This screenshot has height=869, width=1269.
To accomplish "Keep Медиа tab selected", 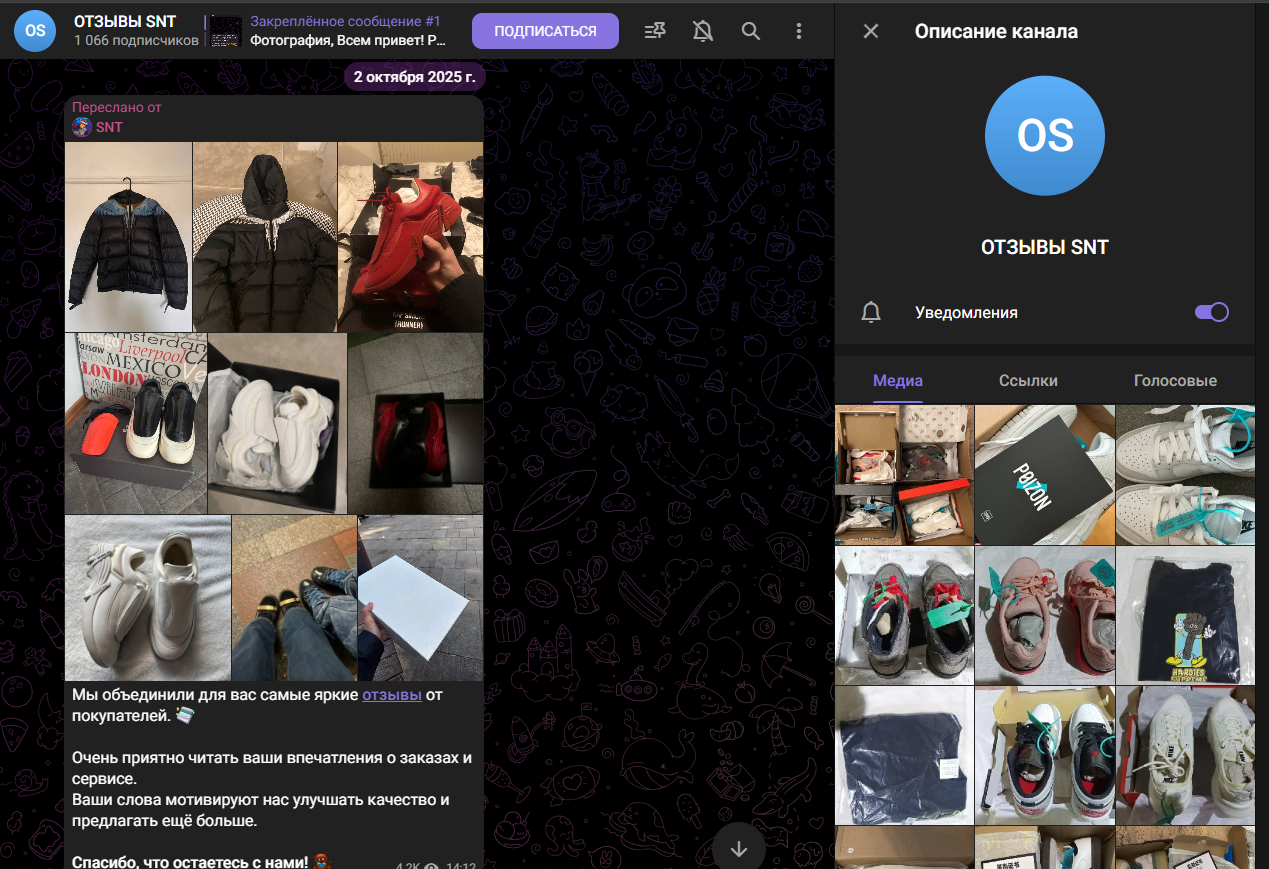I will (x=897, y=381).
